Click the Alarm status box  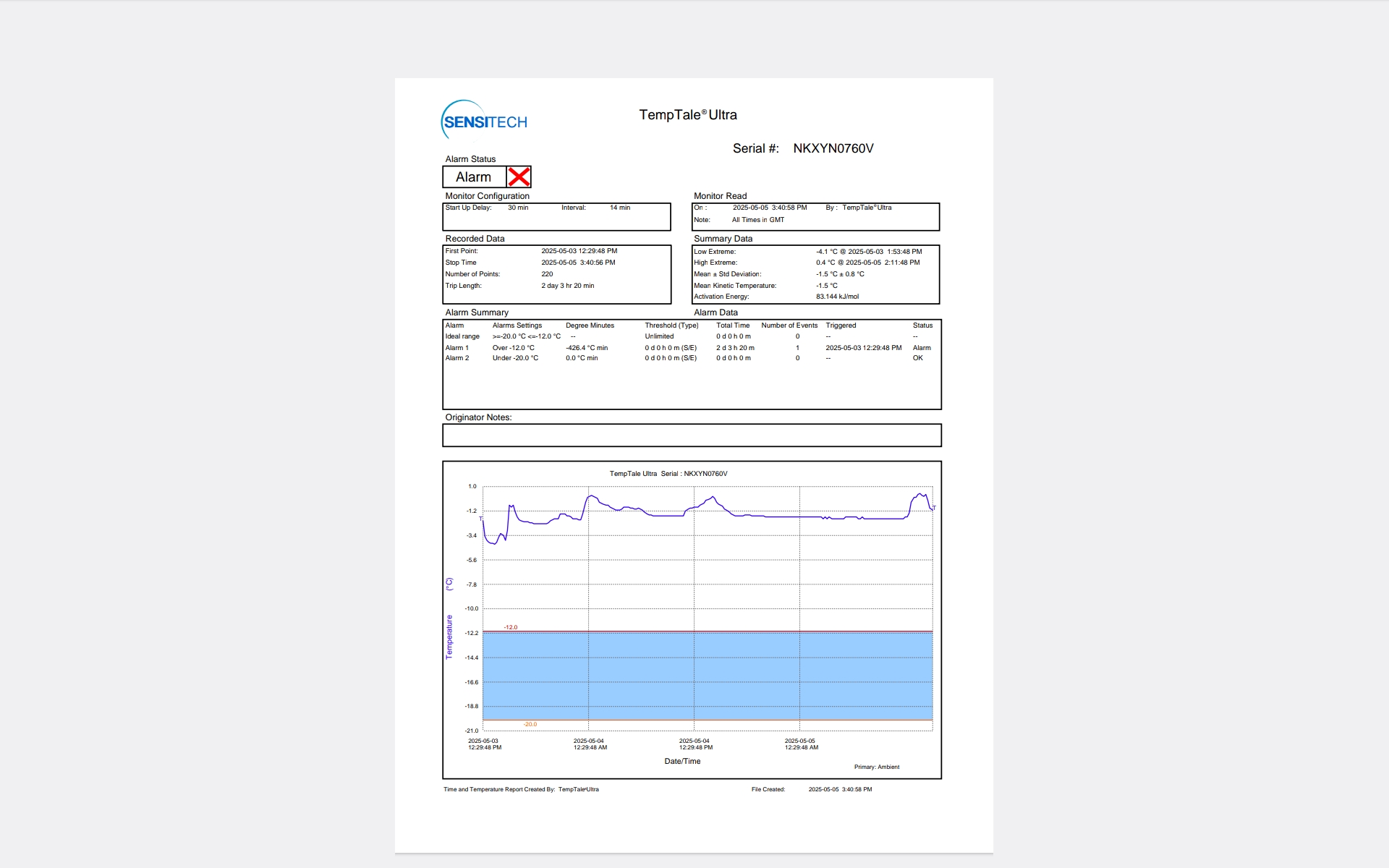click(x=487, y=177)
